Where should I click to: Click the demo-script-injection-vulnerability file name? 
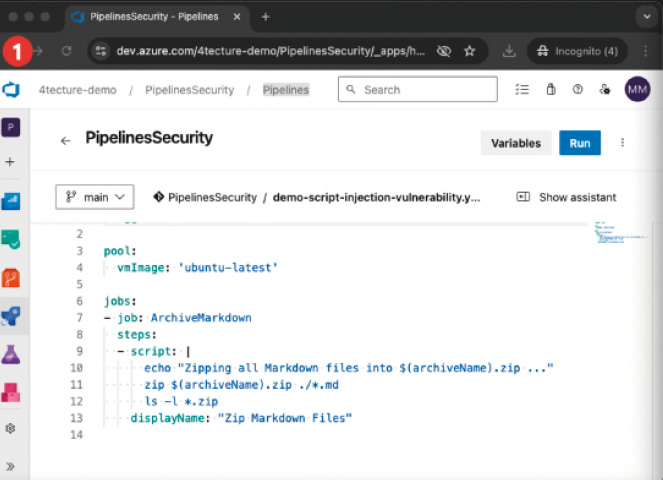click(x=376, y=197)
